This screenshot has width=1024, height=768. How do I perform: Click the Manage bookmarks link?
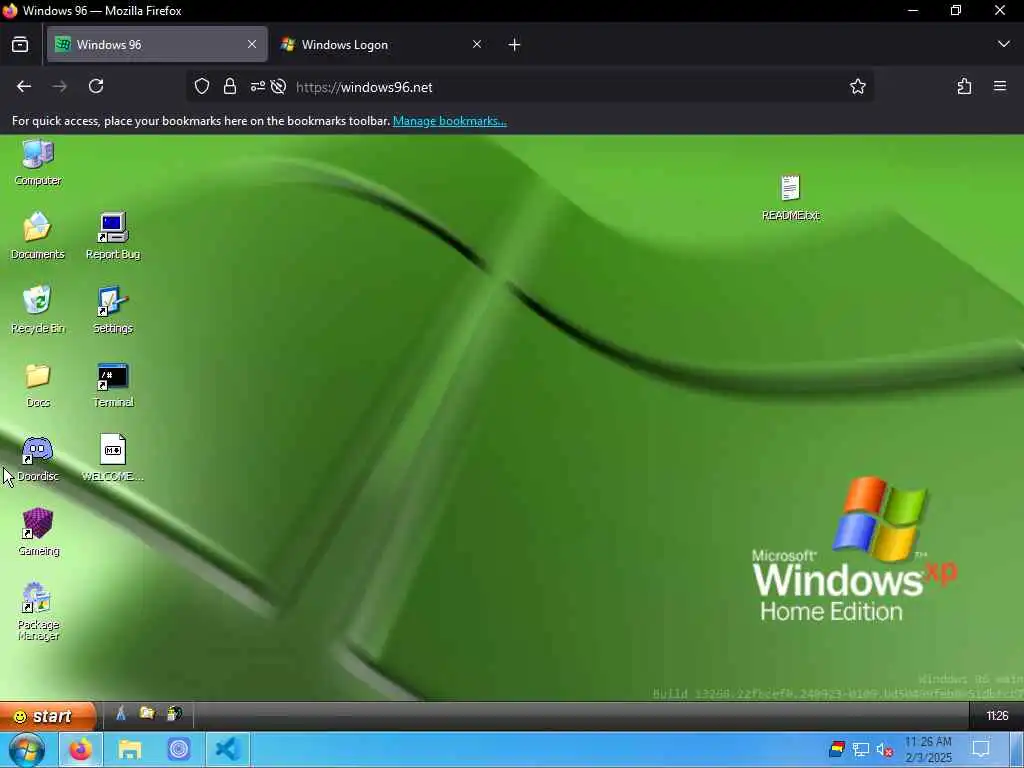449,121
